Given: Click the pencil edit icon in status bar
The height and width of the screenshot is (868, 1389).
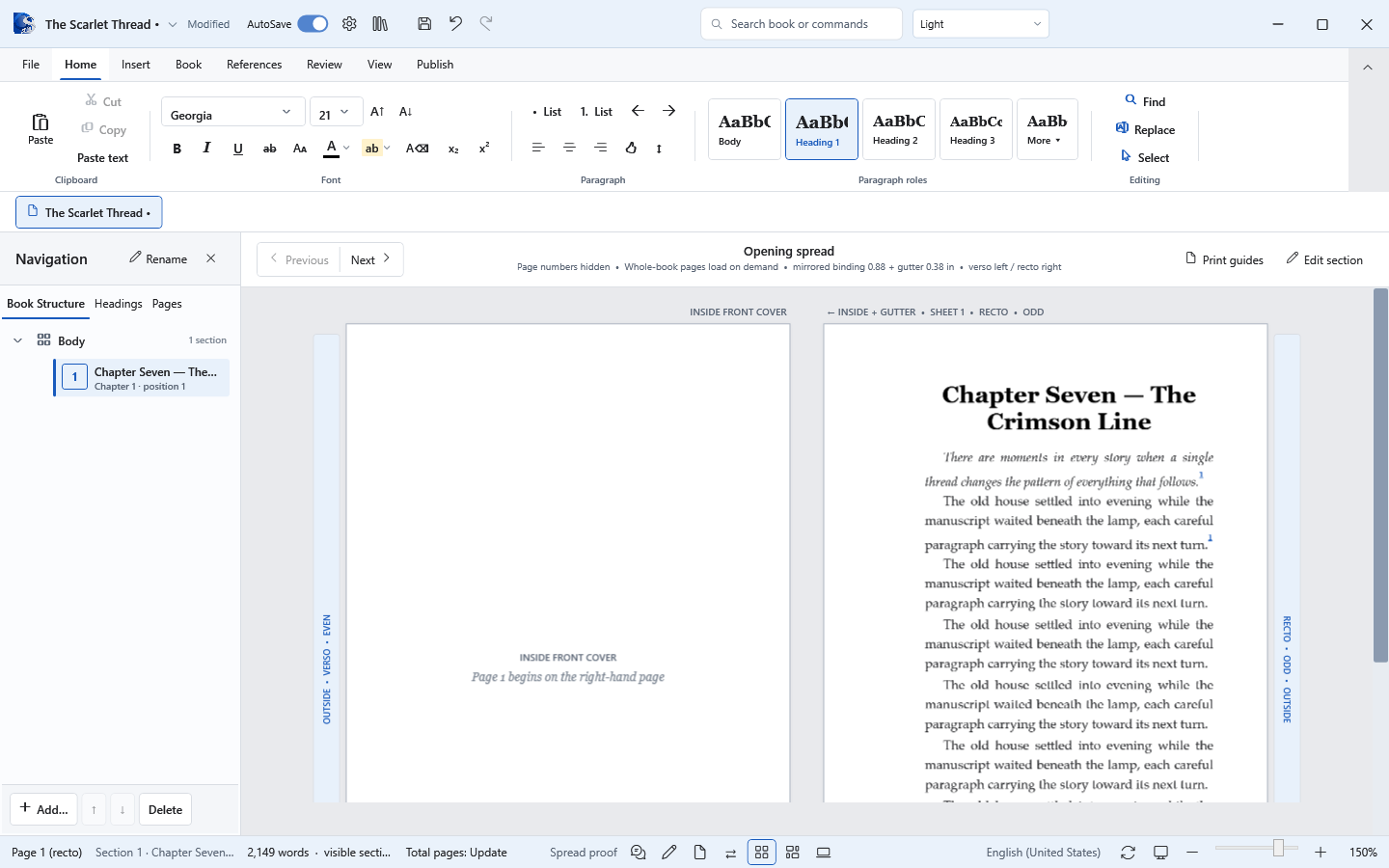Looking at the screenshot, I should 669,853.
